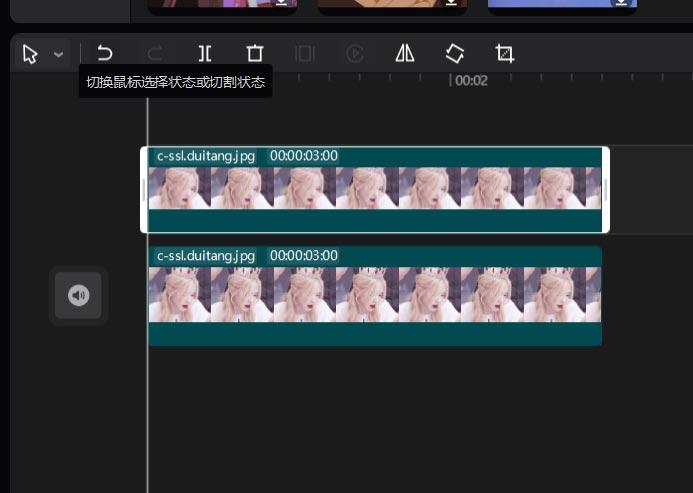
Task: Apply mirror flip to clip
Action: (x=405, y=54)
